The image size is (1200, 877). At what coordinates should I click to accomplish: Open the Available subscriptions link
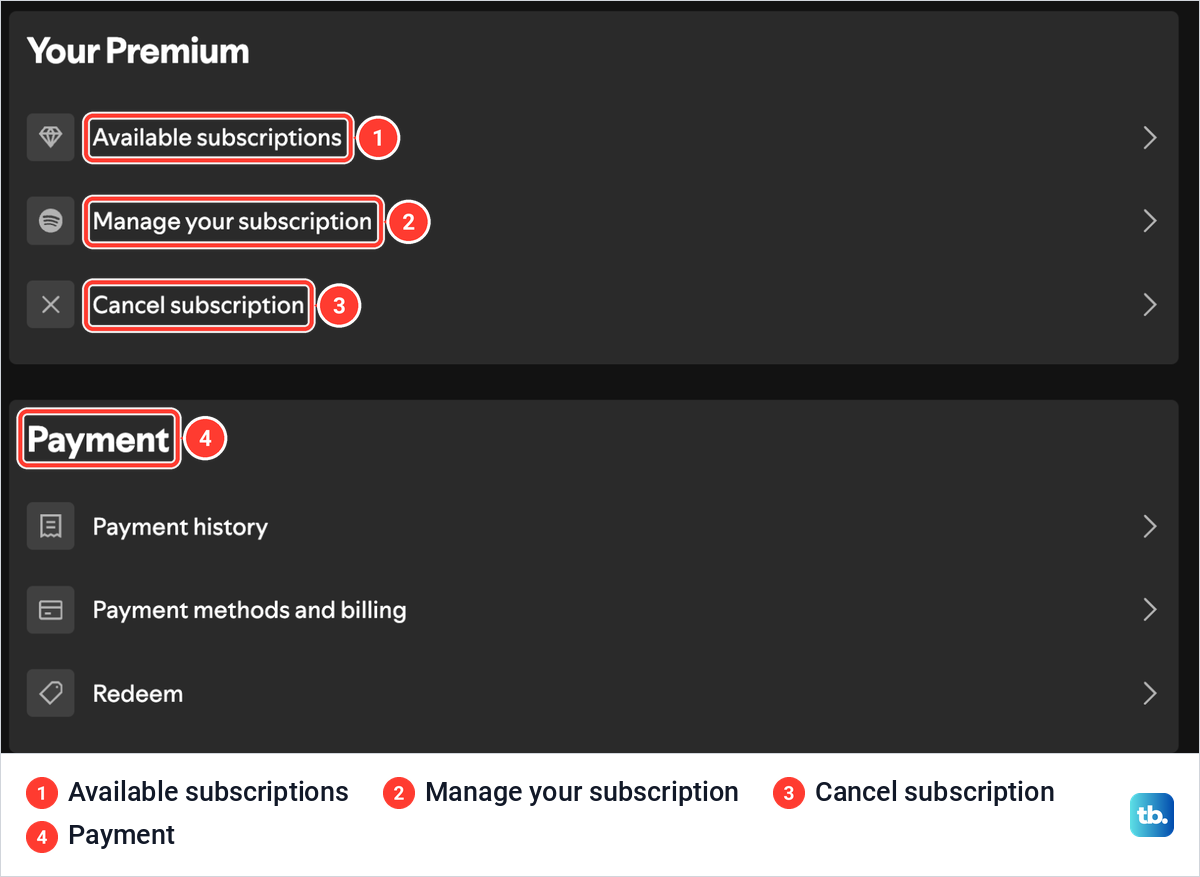click(217, 138)
